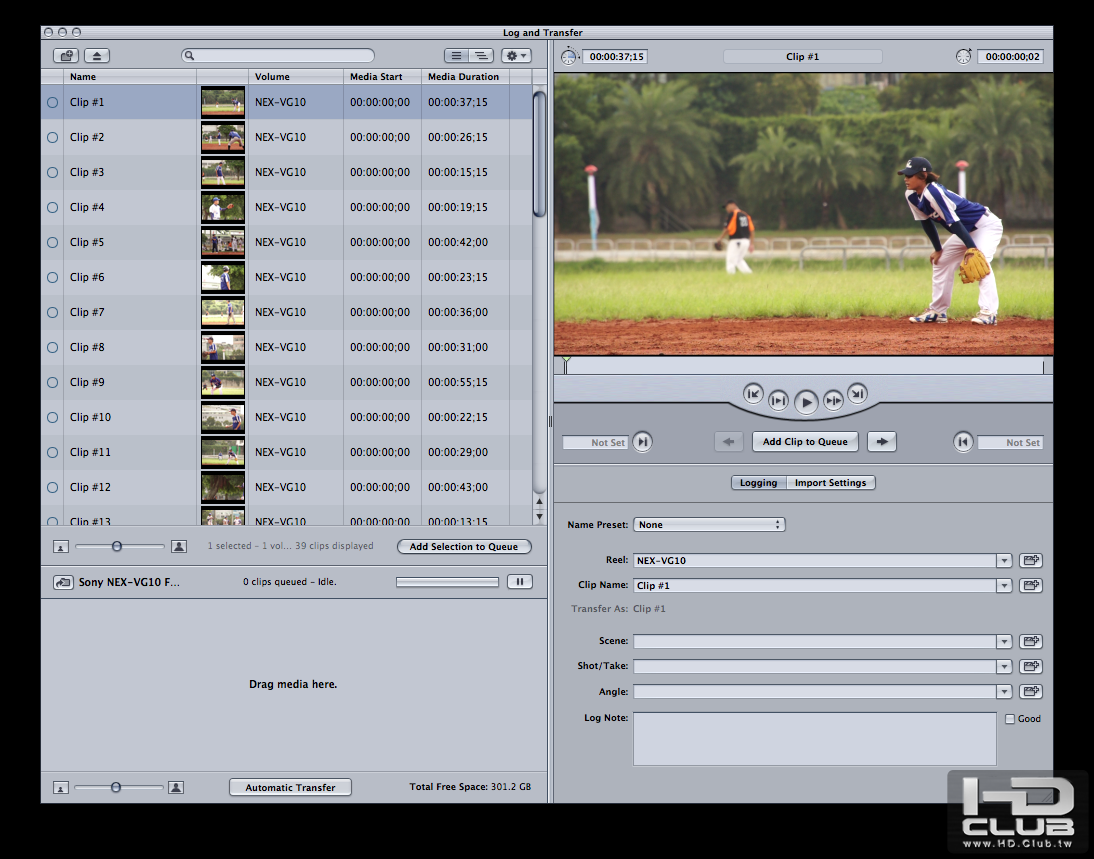Select the Clip #2 status circle

[52, 137]
